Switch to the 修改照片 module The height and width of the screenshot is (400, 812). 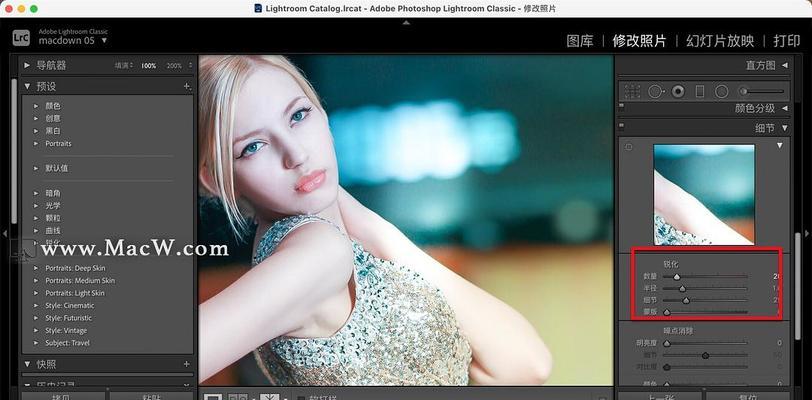point(639,41)
